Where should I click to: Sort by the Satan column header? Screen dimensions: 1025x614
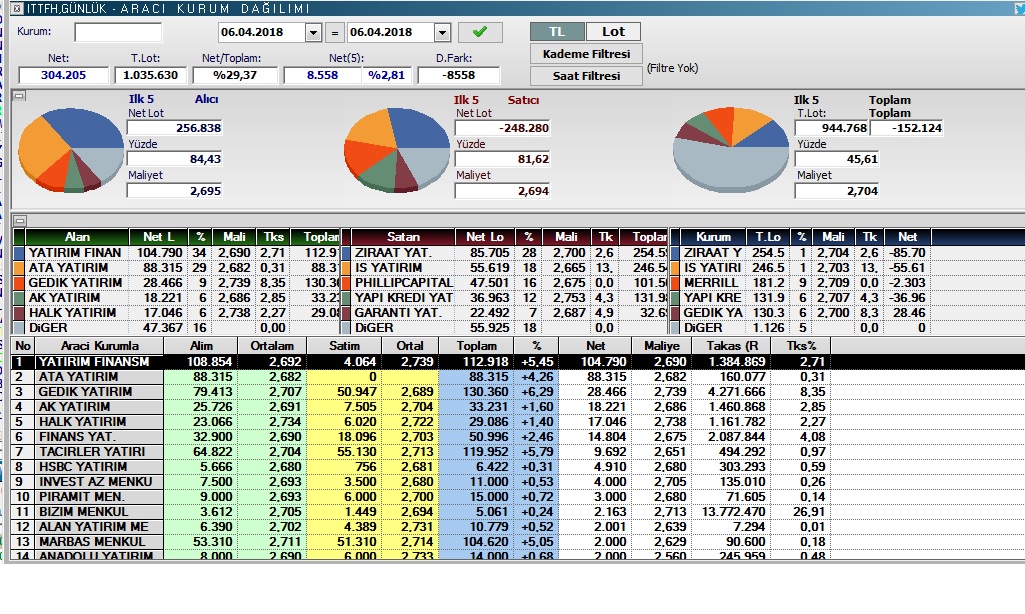point(403,237)
